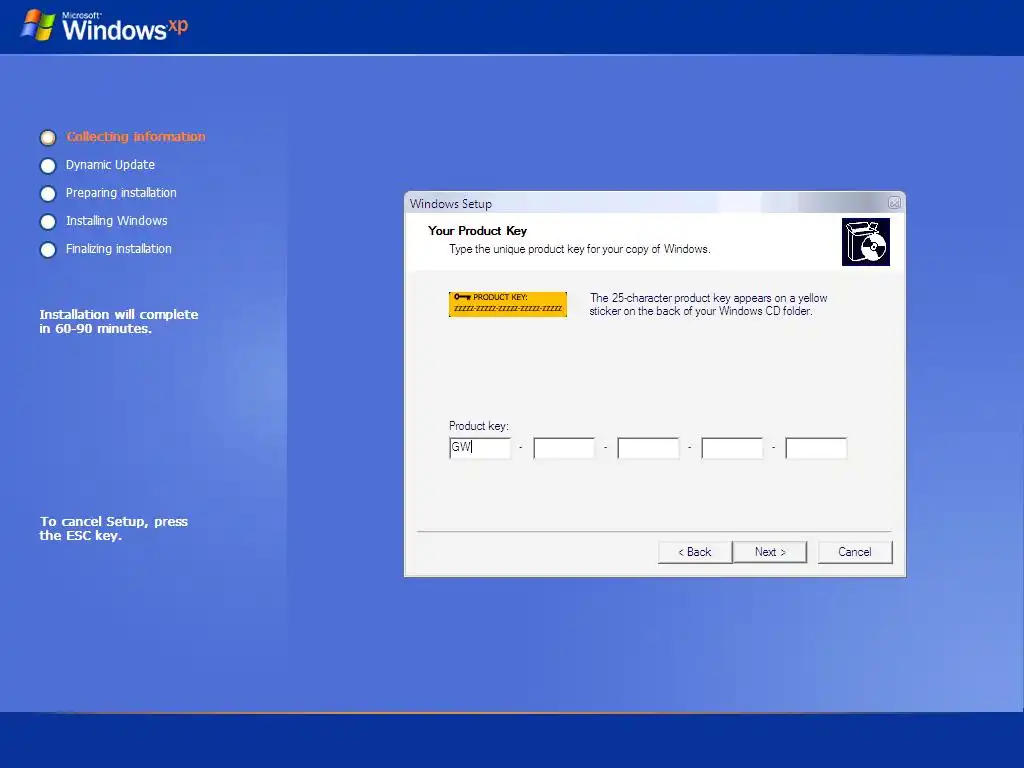This screenshot has width=1024, height=768.
Task: Click the 'Your Product Key' heading
Action: [477, 231]
